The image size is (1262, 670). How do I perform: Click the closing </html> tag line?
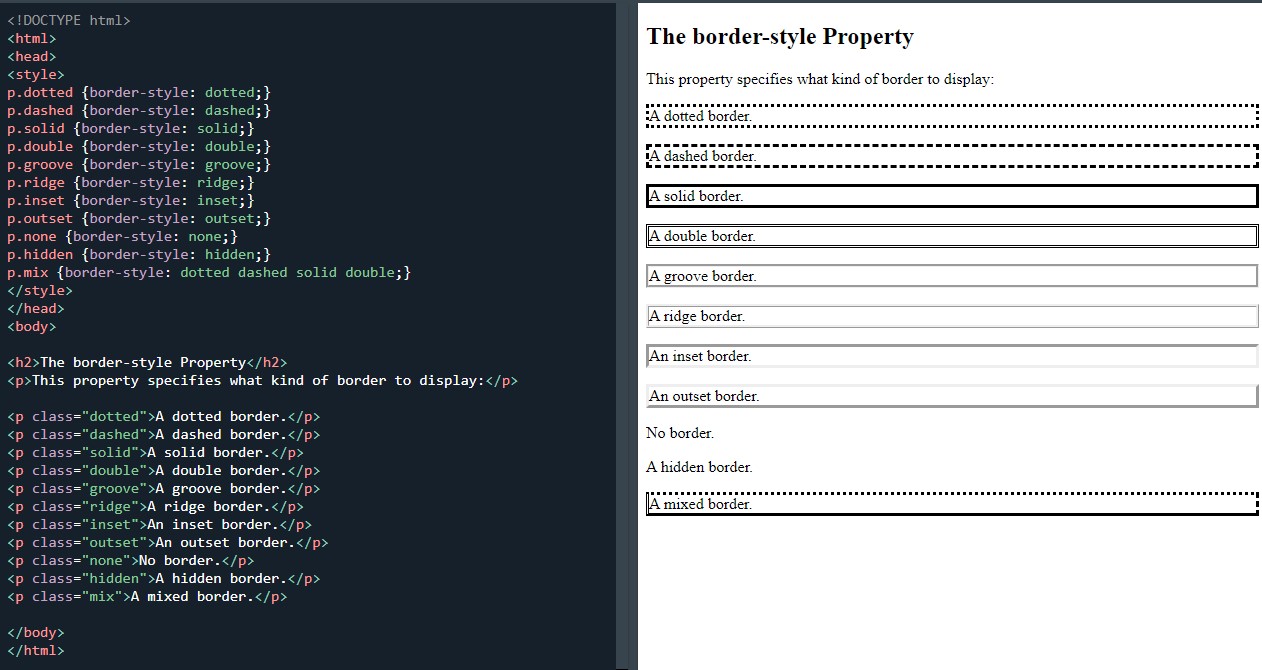36,650
